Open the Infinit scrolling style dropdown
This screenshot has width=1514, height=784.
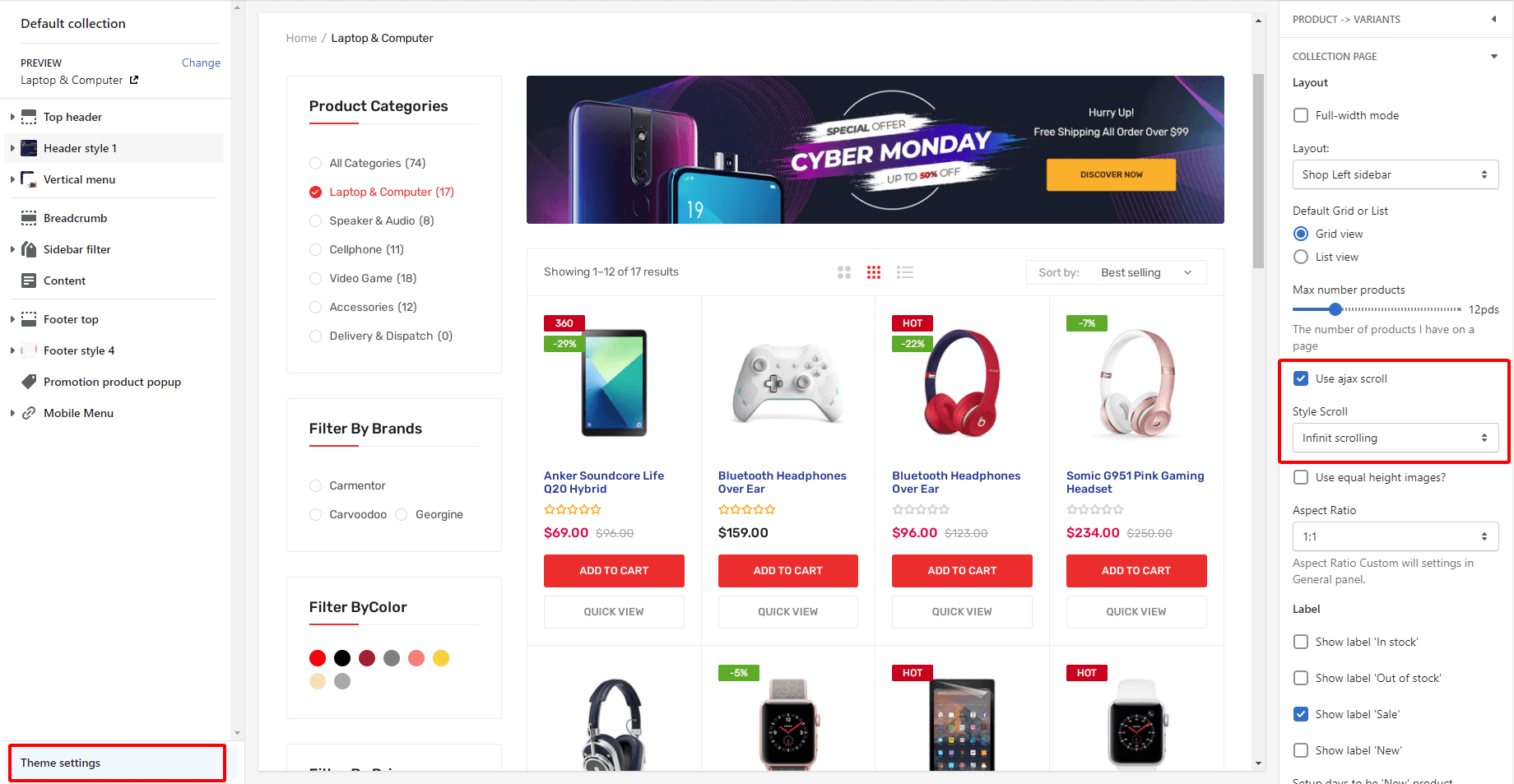click(x=1396, y=438)
